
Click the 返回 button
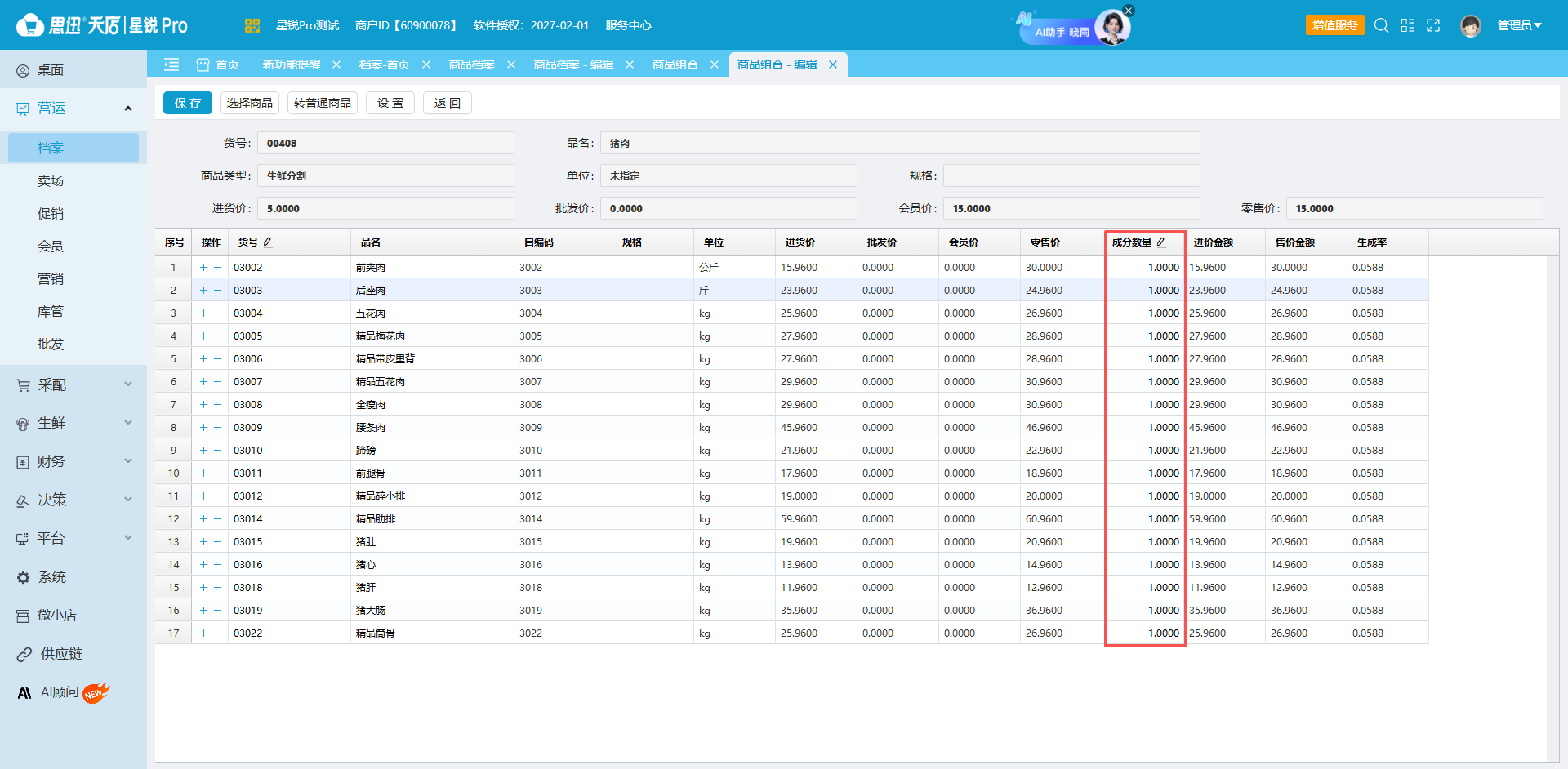pos(448,103)
